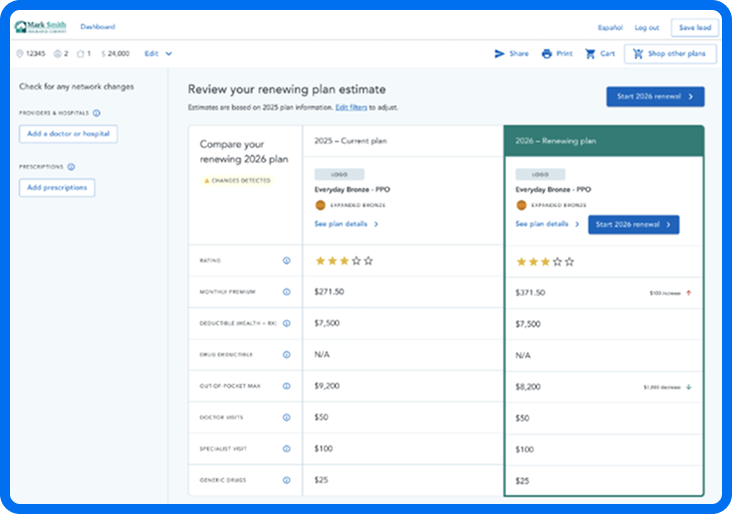Click info icon next to Generic Drugs
The image size is (732, 514).
(x=286, y=481)
